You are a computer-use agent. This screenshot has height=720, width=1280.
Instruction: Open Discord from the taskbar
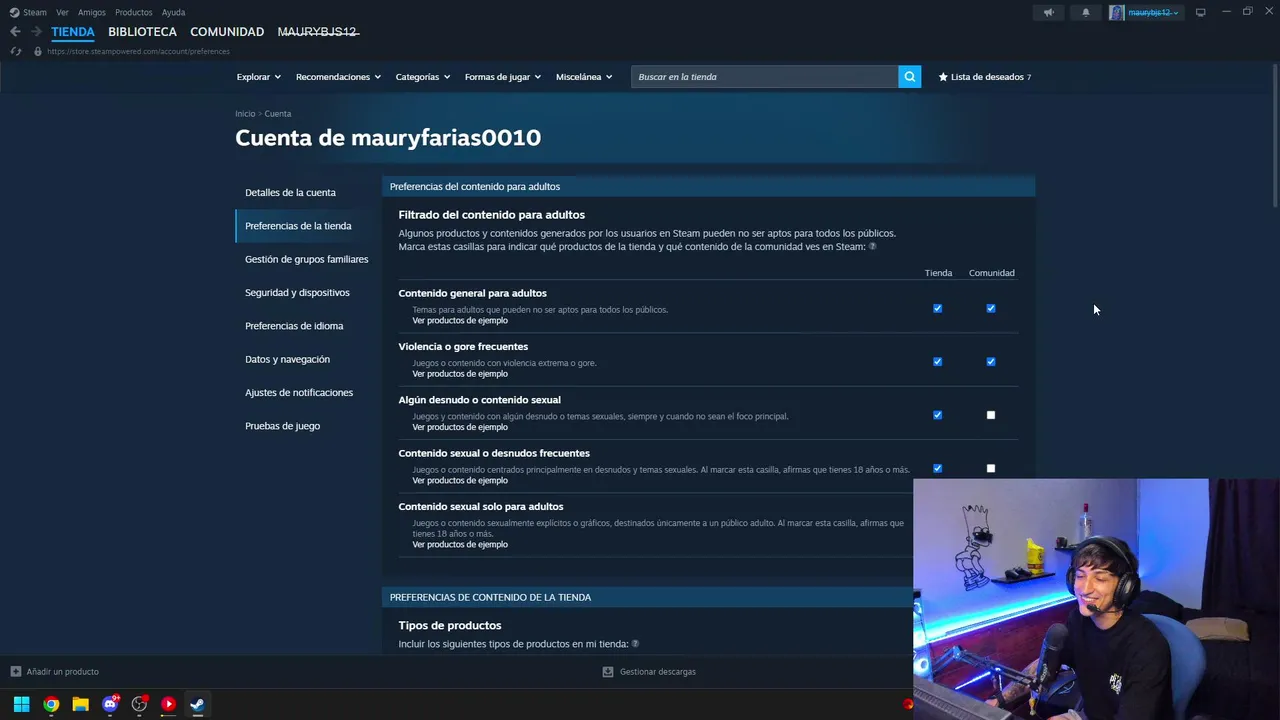point(110,704)
